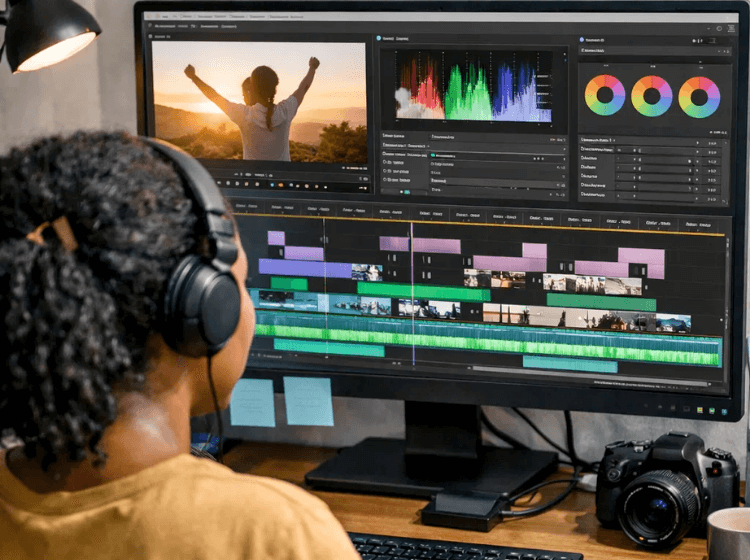Viewport: 750px width, 560px height.
Task: Click the left-most color wheel
Action: tap(605, 96)
